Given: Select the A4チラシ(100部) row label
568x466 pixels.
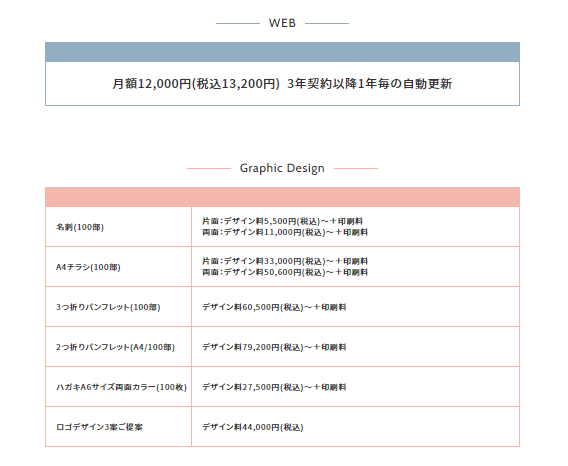Looking at the screenshot, I should 88,267.
